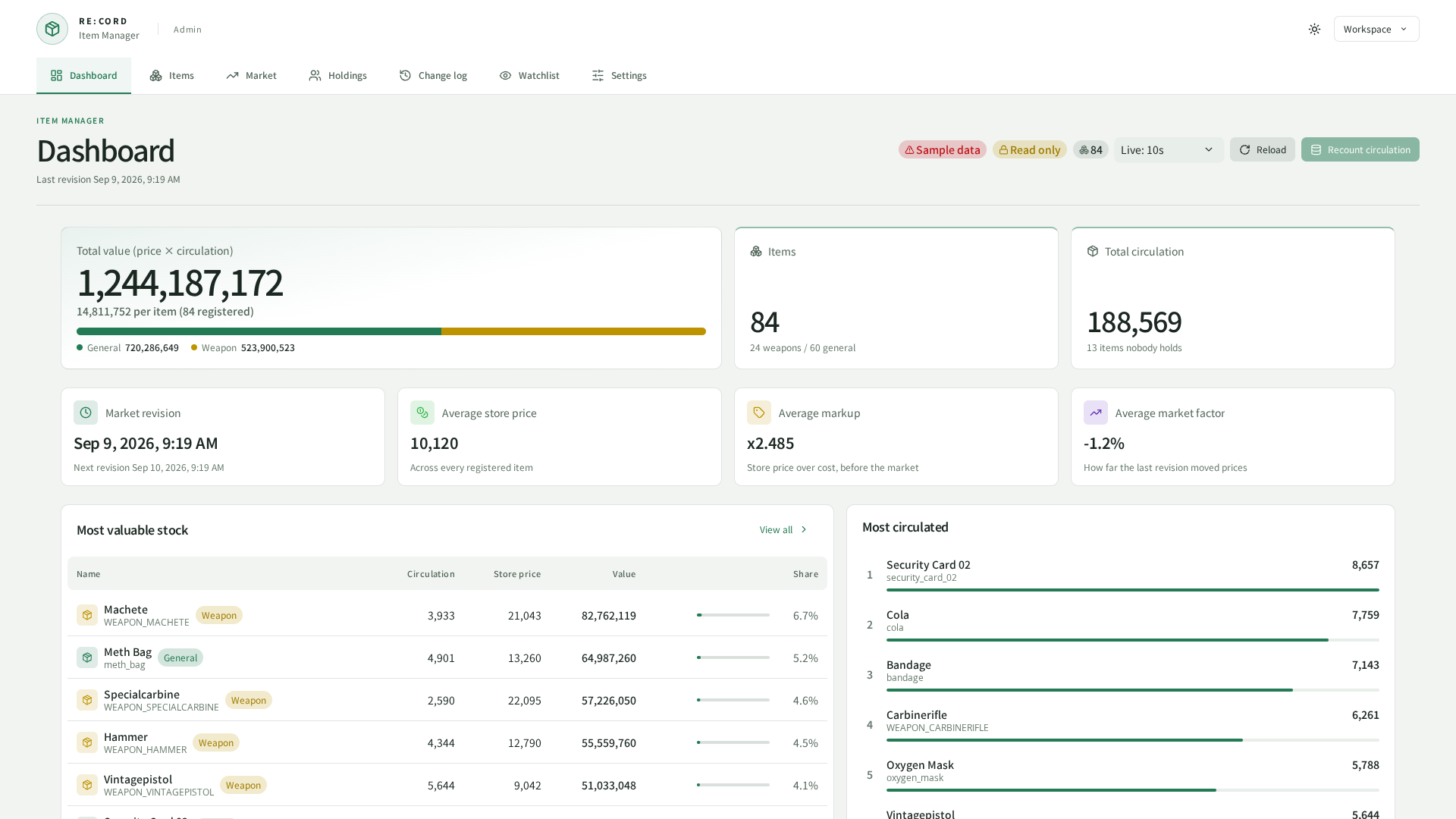1456x819 pixels.
Task: Select Cola in Most circulated list
Action: click(x=1121, y=624)
